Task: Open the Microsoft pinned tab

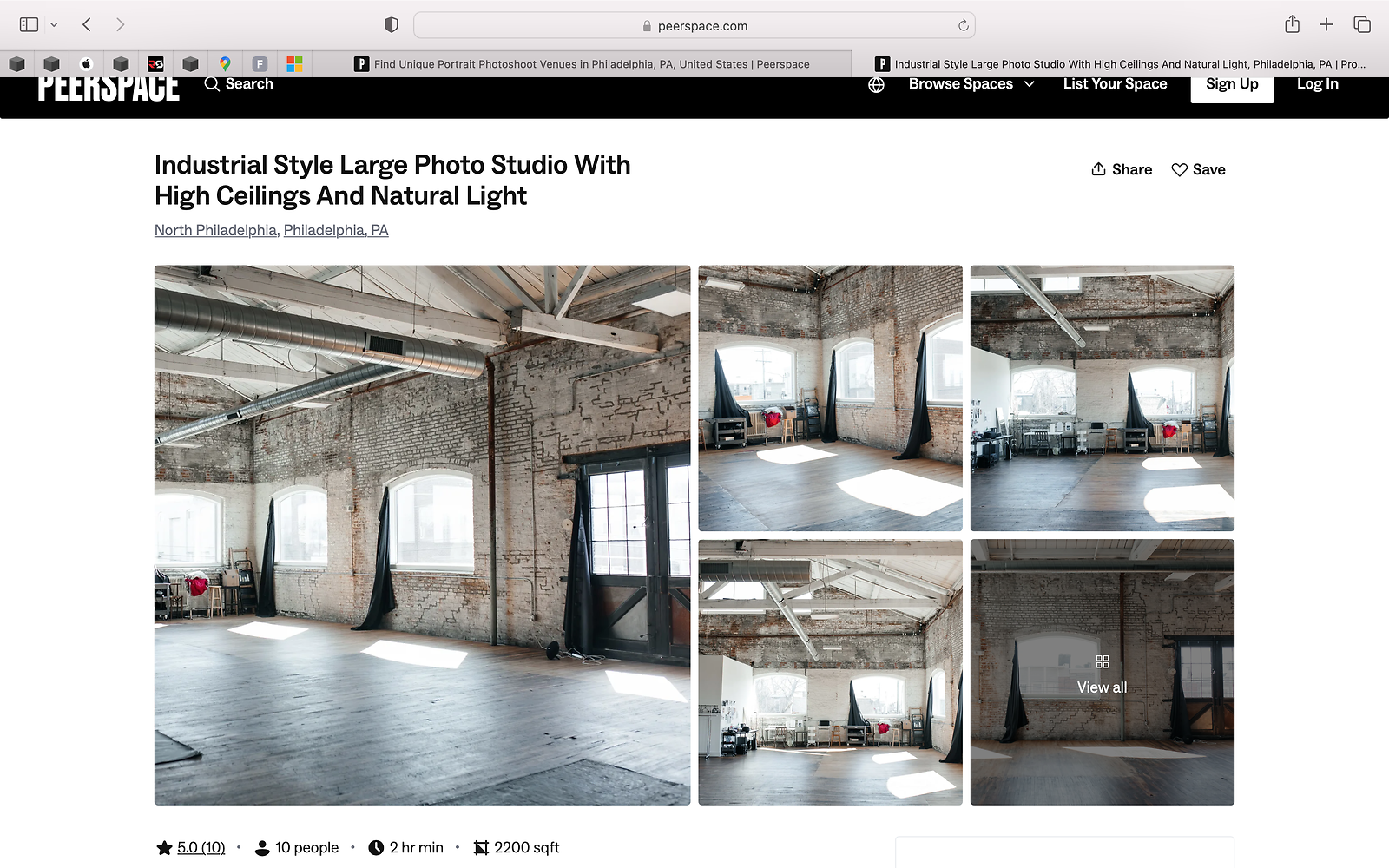Action: click(x=294, y=63)
